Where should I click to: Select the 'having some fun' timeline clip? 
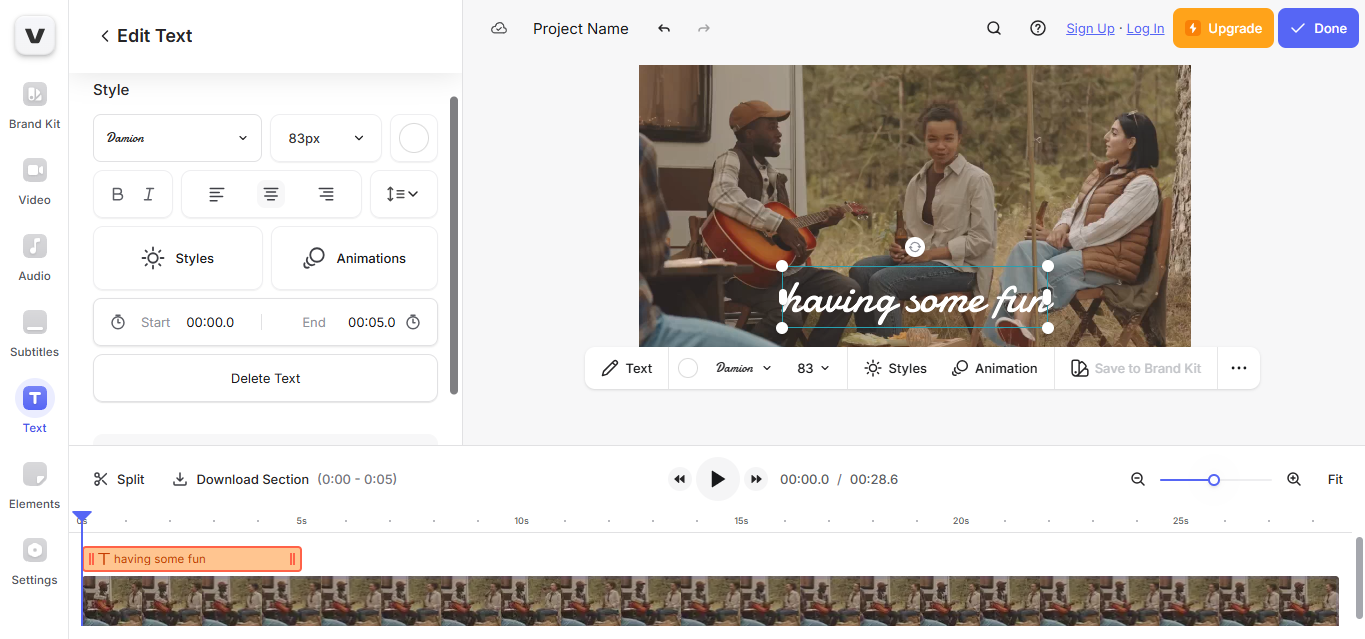point(192,559)
